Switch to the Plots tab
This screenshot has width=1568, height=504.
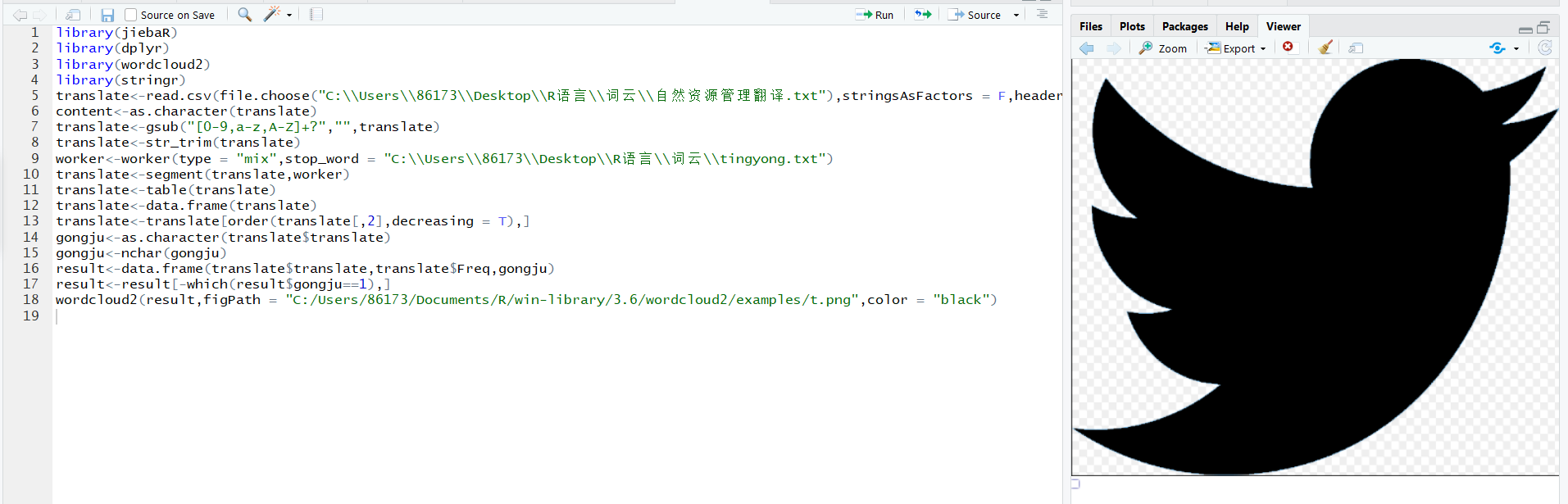1132,26
